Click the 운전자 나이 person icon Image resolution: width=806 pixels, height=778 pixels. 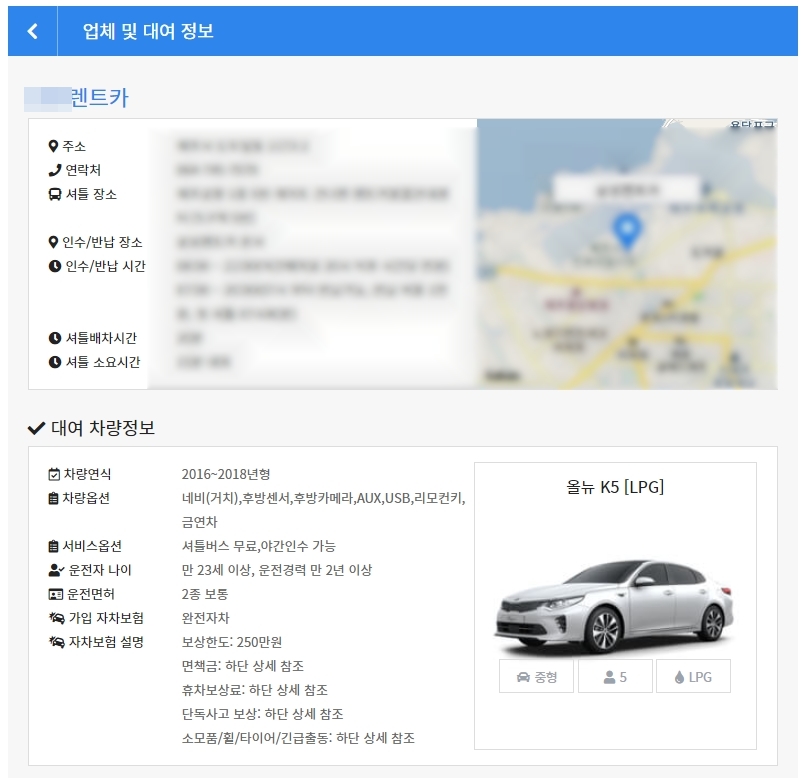[x=56, y=570]
